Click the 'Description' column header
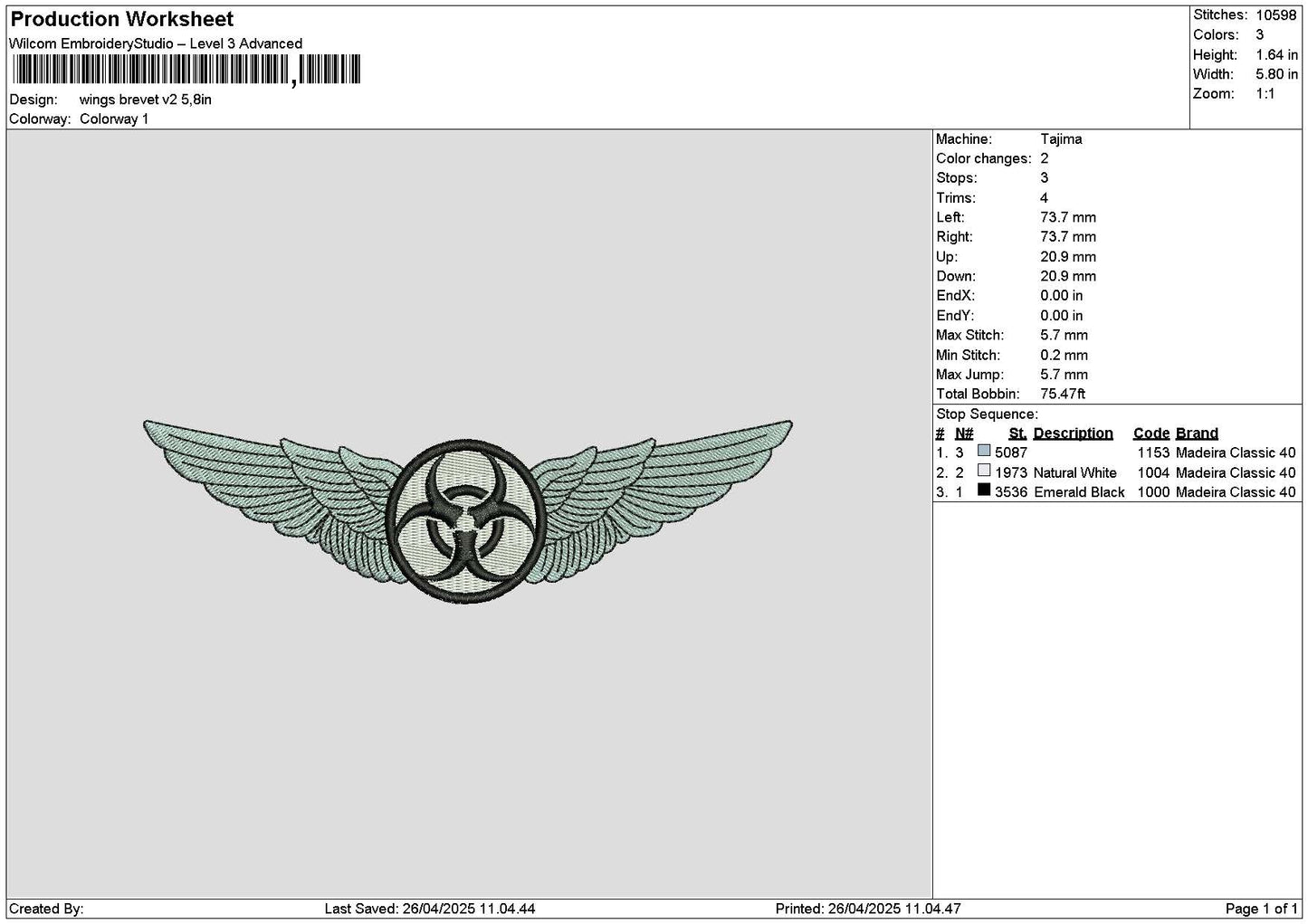 1073,433
